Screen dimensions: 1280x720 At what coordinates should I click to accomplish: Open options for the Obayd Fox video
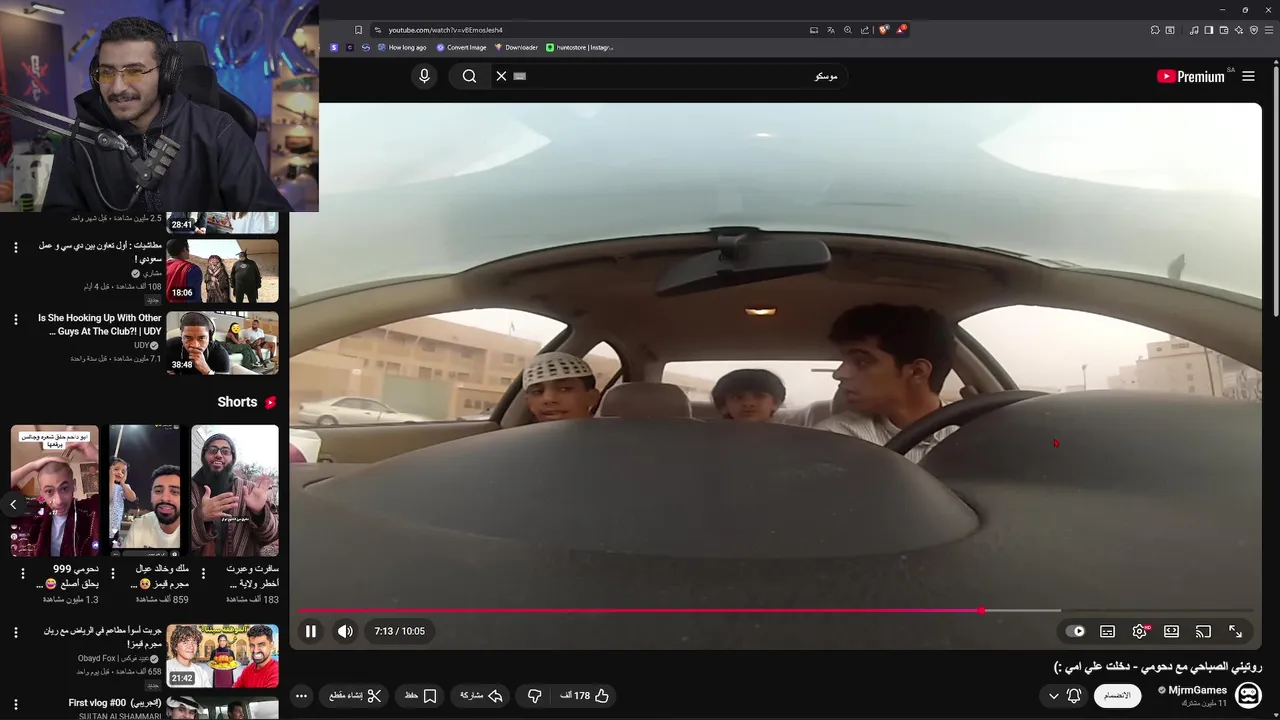[x=15, y=633]
